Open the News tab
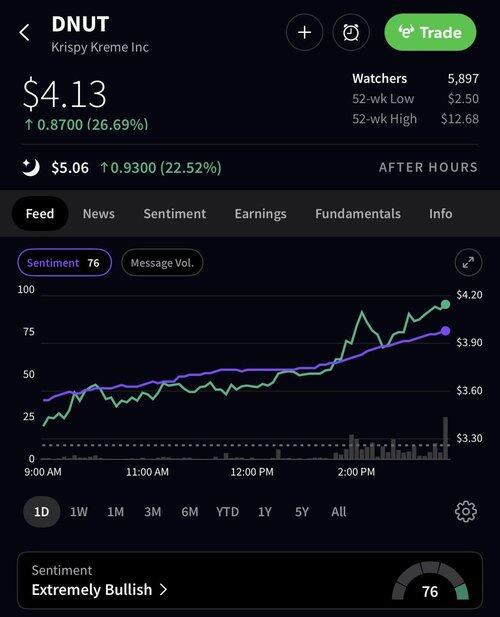Screen dimensions: 500x617 click(99, 214)
